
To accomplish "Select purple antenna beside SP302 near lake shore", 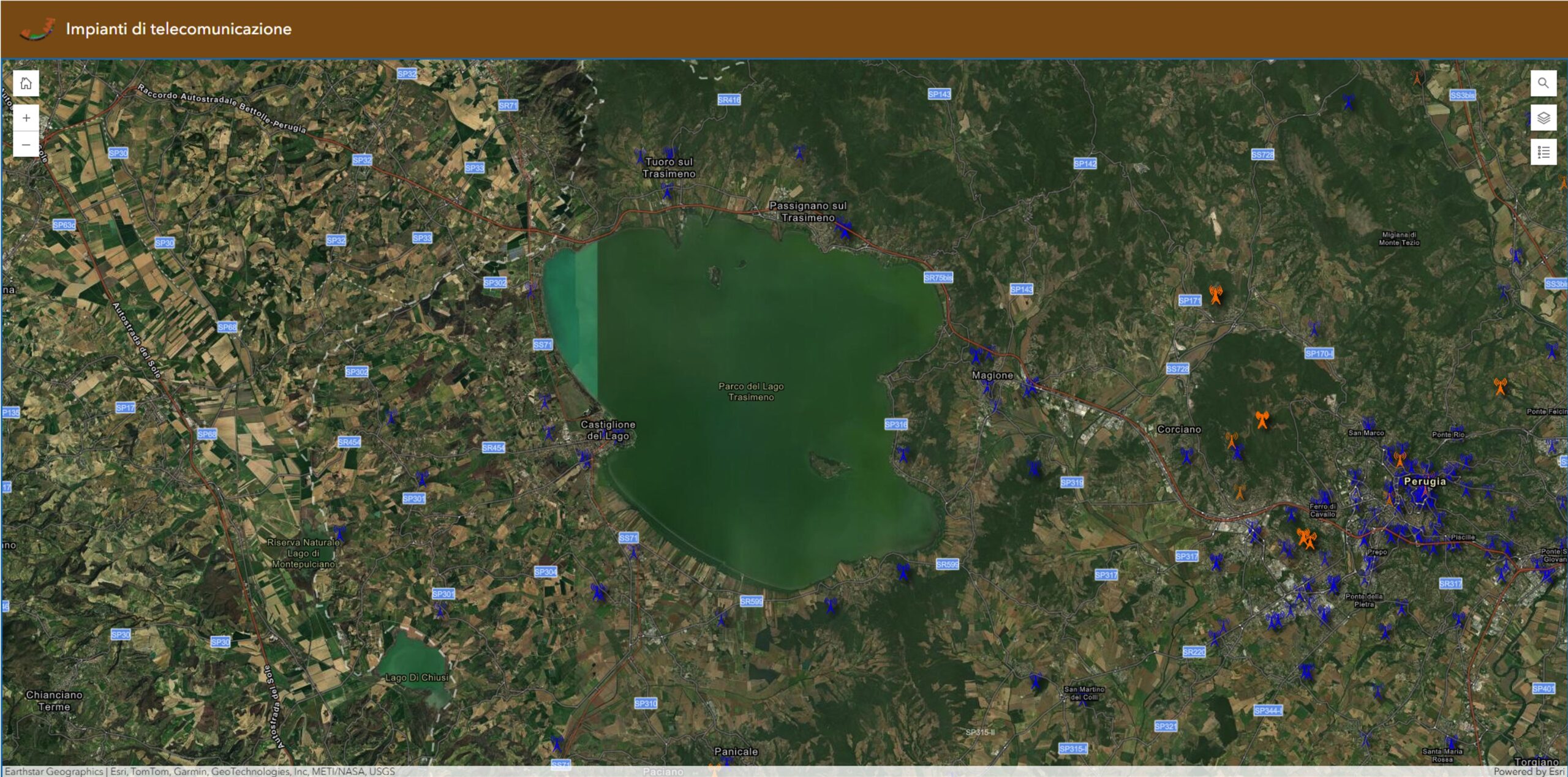I will tap(531, 288).
